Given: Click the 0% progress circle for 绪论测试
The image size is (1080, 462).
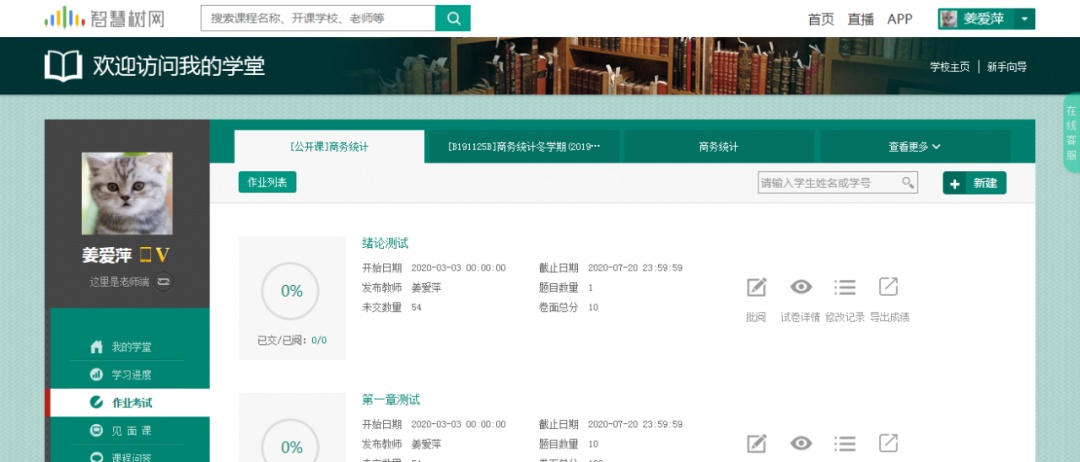Looking at the screenshot, I should pyautogui.click(x=291, y=291).
